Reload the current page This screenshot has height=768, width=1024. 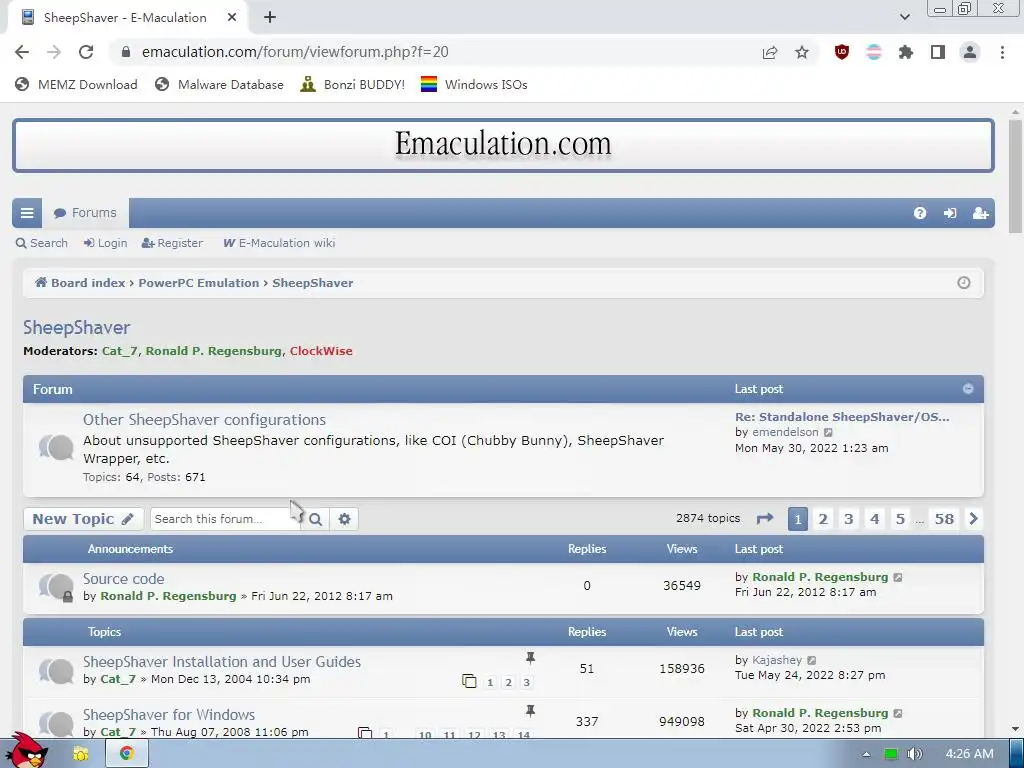[x=86, y=52]
